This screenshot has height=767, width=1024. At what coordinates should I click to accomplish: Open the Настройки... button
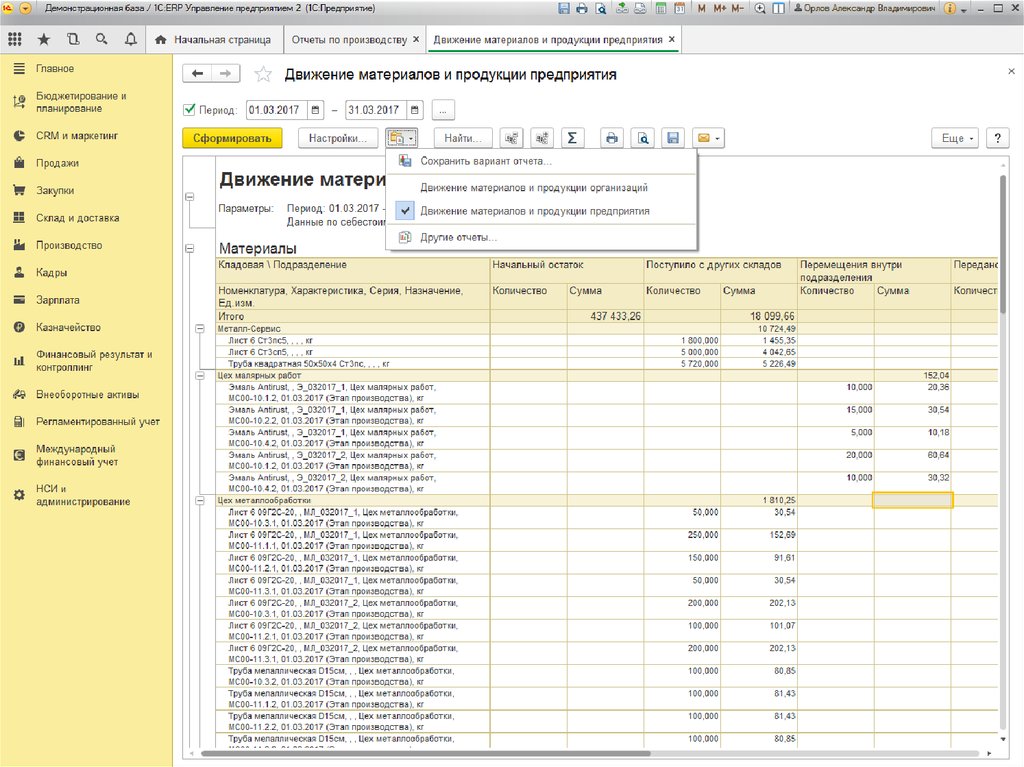point(338,139)
